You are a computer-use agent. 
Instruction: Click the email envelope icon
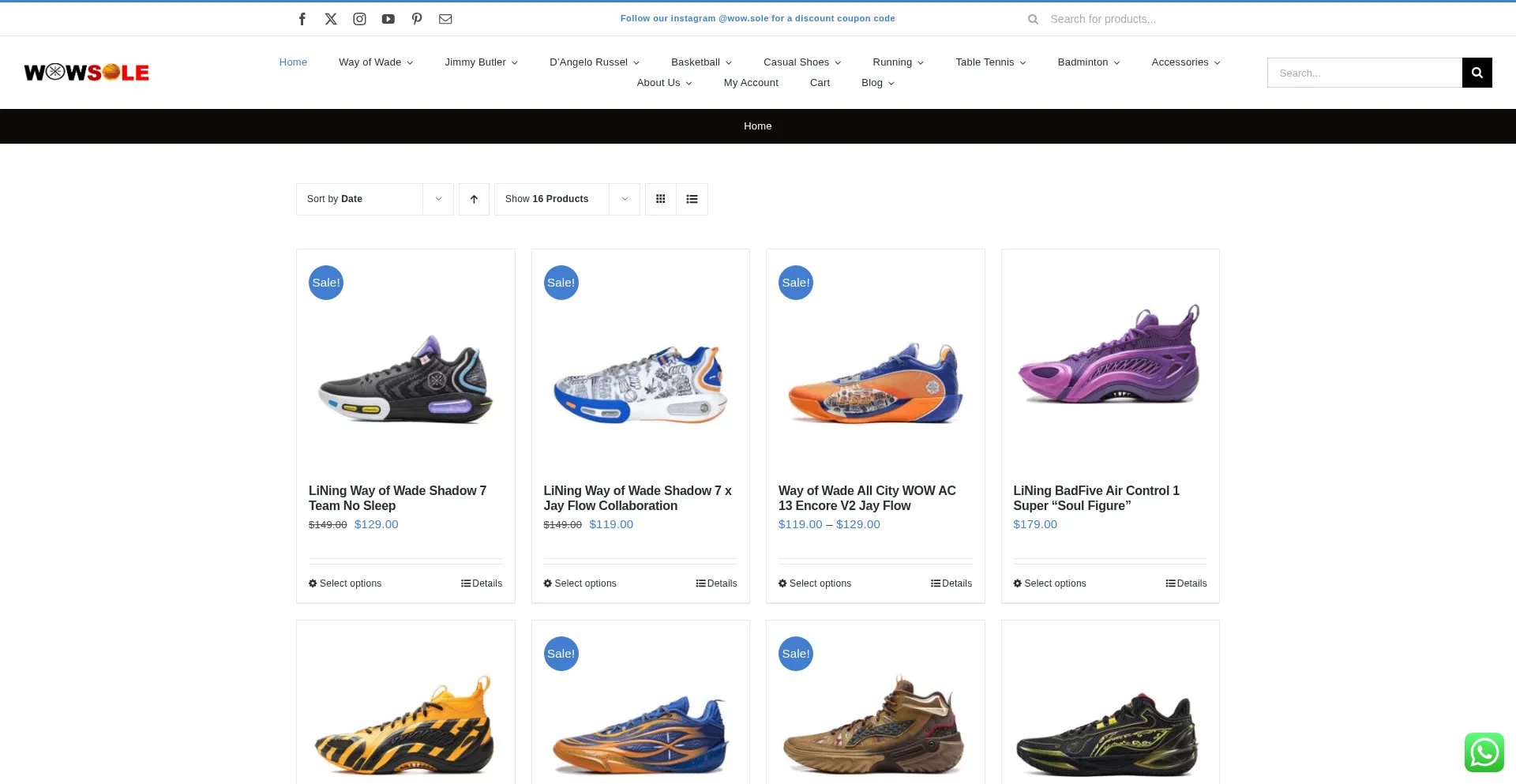pos(445,19)
